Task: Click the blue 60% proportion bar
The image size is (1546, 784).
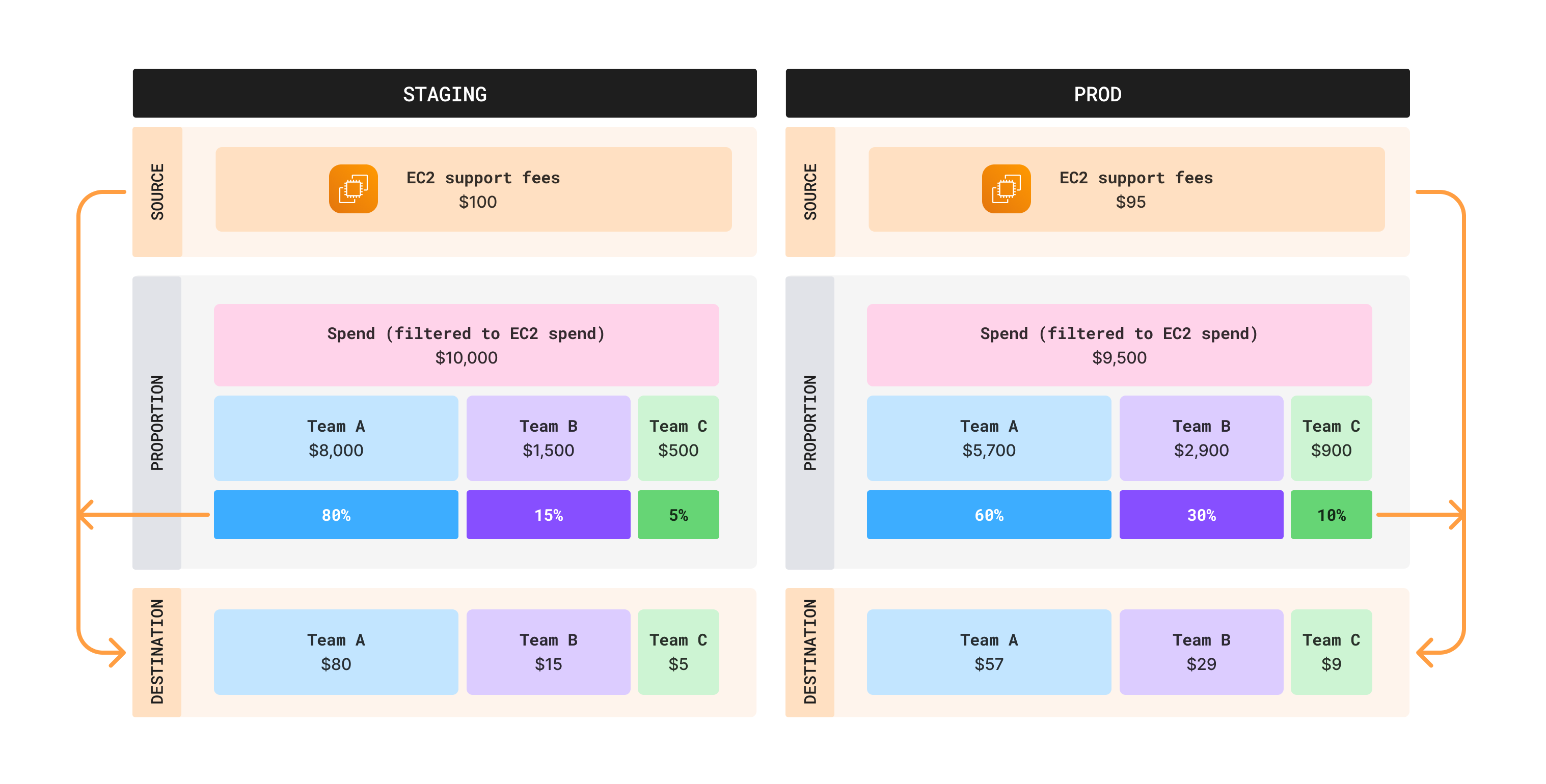Action: (988, 515)
